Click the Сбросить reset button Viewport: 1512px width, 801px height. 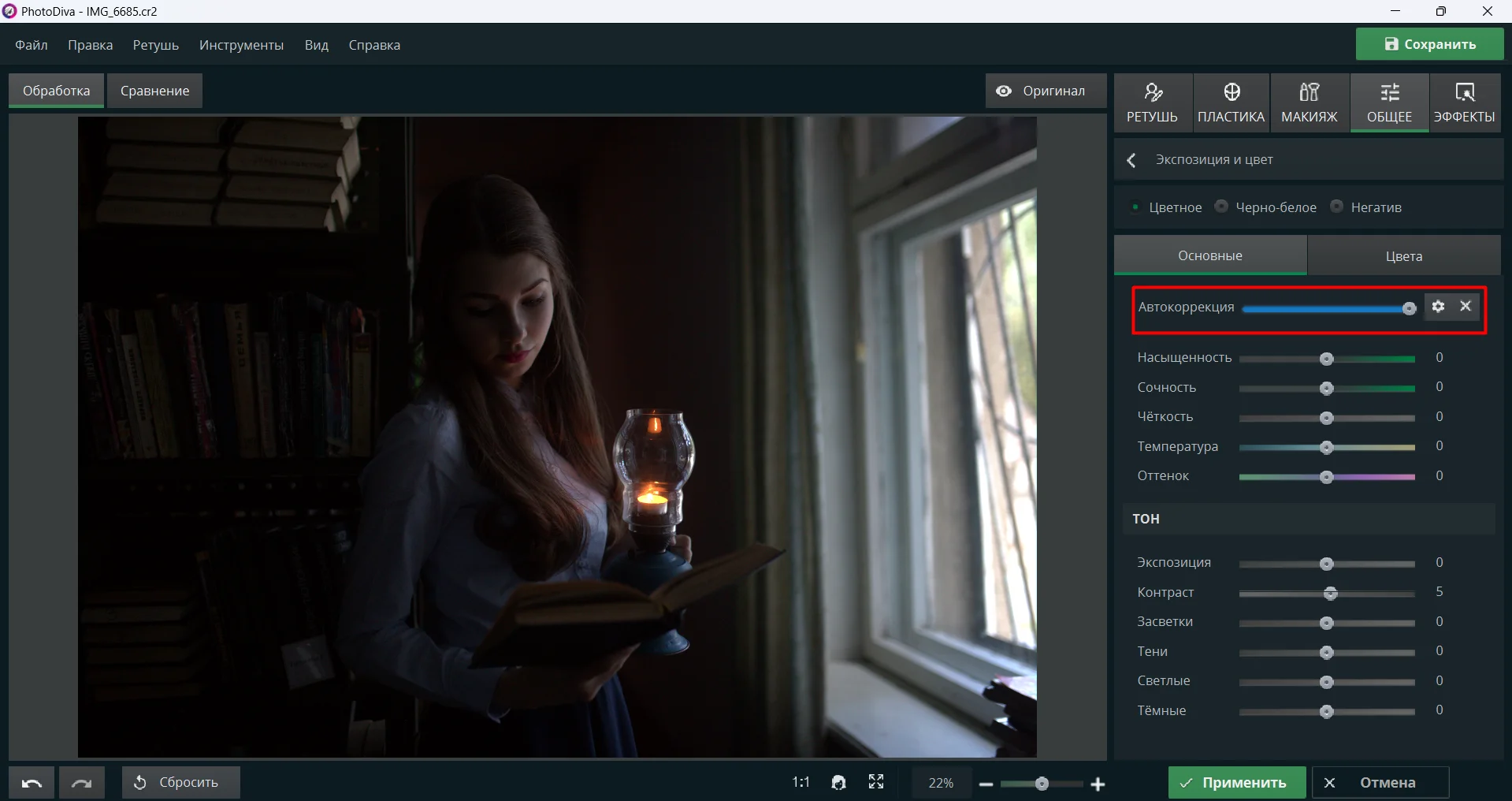click(x=180, y=783)
